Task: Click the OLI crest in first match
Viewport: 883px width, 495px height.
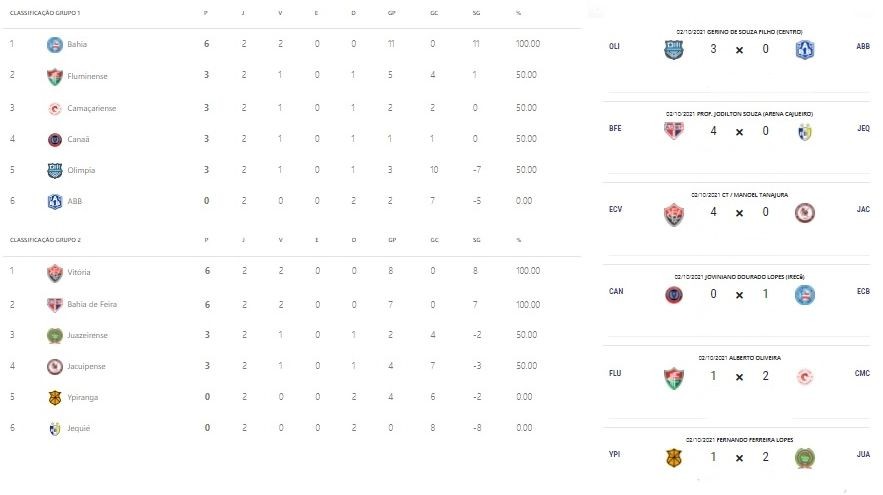Action: [674, 50]
